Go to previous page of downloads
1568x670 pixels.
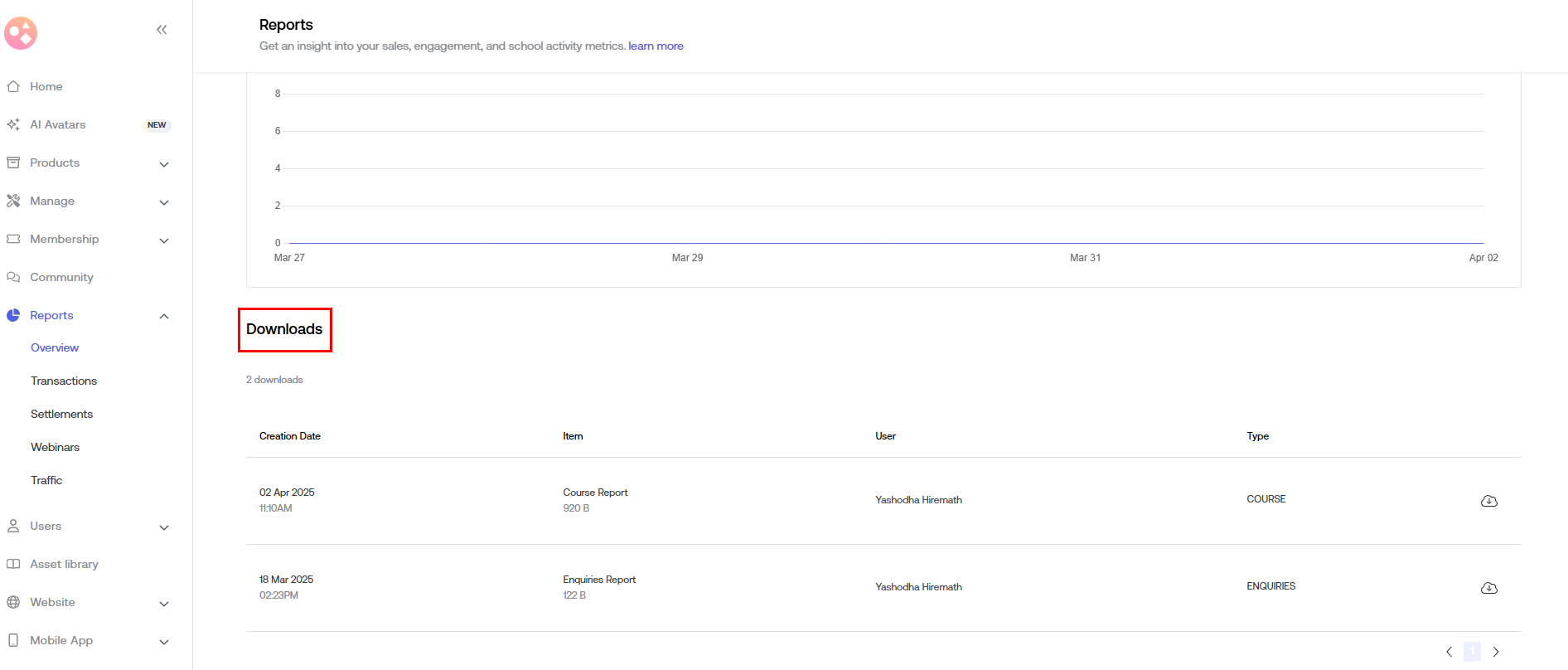pyautogui.click(x=1449, y=652)
